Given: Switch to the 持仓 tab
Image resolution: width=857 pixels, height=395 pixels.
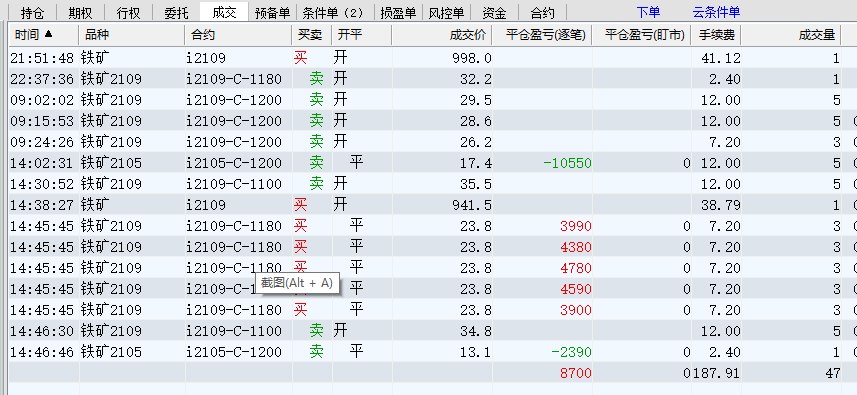Looking at the screenshot, I should coord(32,12).
